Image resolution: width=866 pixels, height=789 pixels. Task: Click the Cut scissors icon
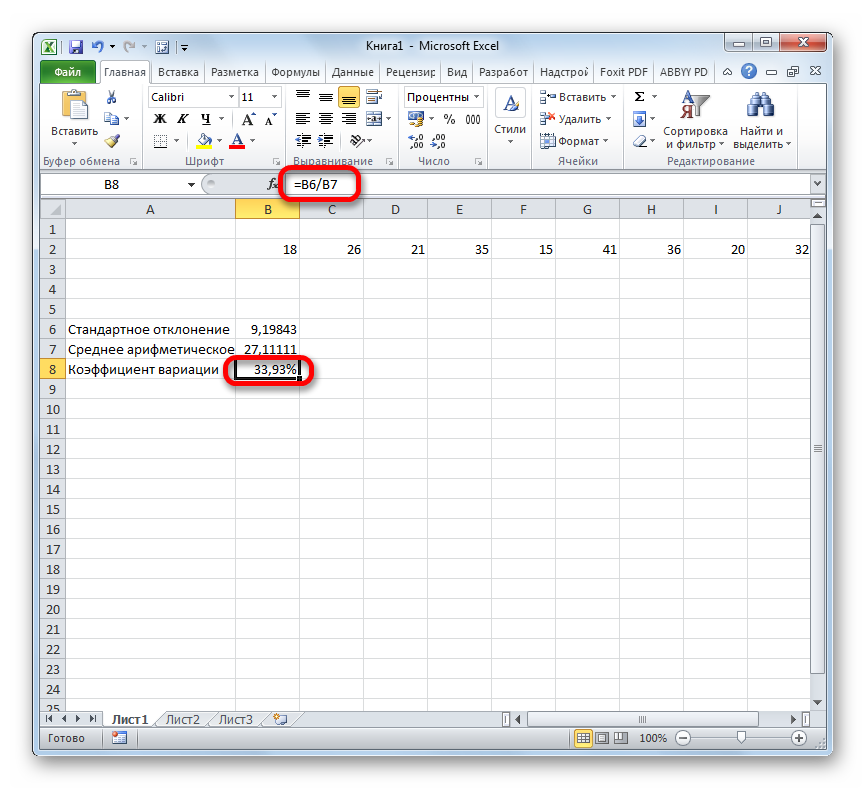pyautogui.click(x=112, y=98)
